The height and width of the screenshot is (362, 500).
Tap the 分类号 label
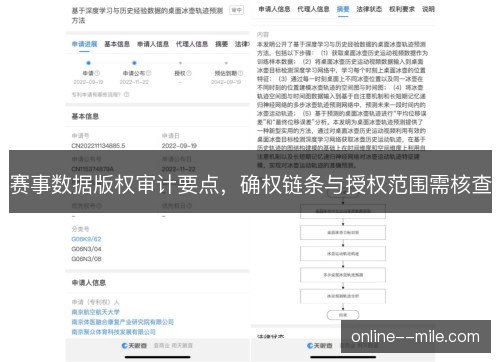[80, 229]
